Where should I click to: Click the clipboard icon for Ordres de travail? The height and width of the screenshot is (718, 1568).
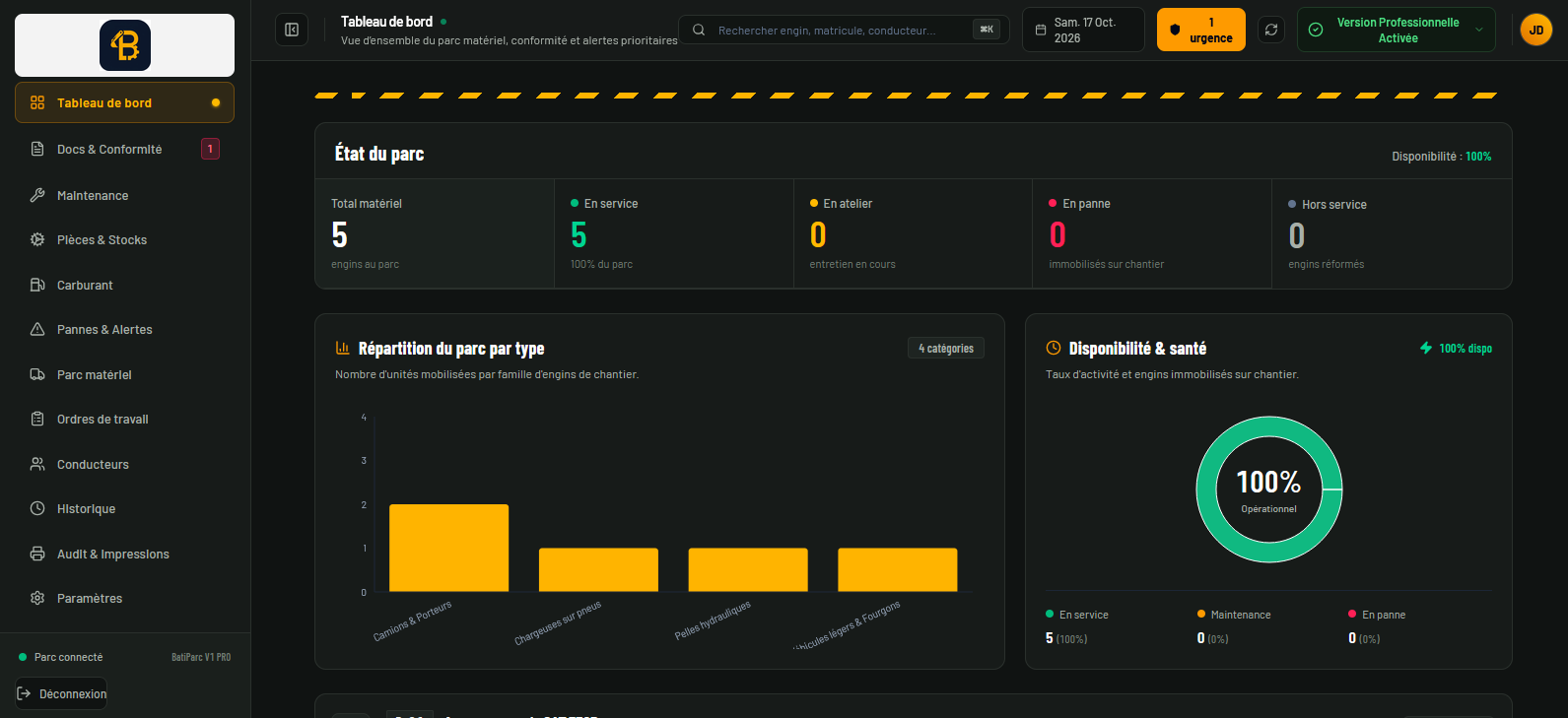[37, 419]
